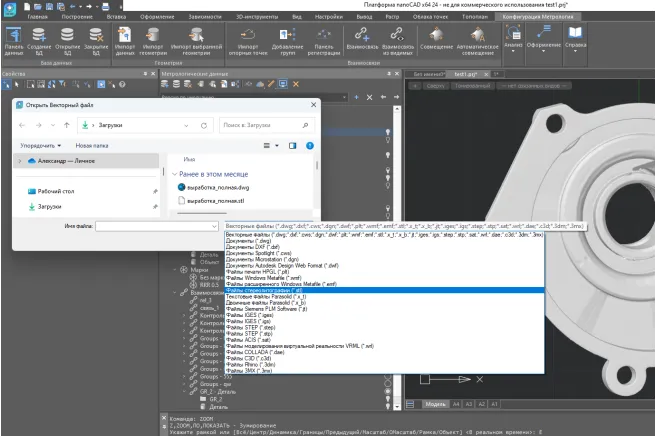The width and height of the screenshot is (656, 436).
Task: Click the Панель данных ribbon icon
Action: click(15, 37)
